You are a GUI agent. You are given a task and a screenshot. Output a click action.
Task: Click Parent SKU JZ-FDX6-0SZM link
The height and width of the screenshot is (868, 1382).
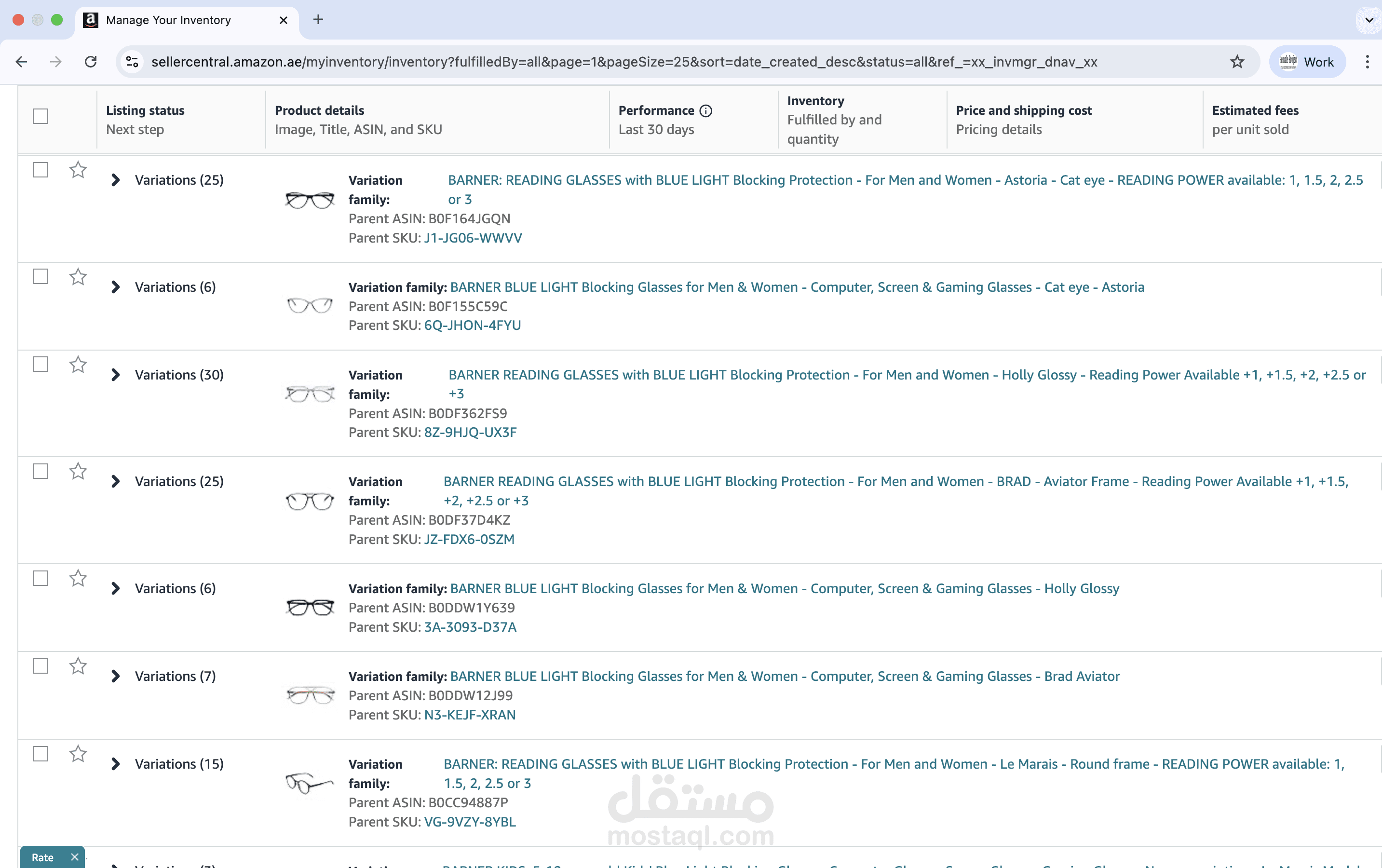(x=469, y=539)
